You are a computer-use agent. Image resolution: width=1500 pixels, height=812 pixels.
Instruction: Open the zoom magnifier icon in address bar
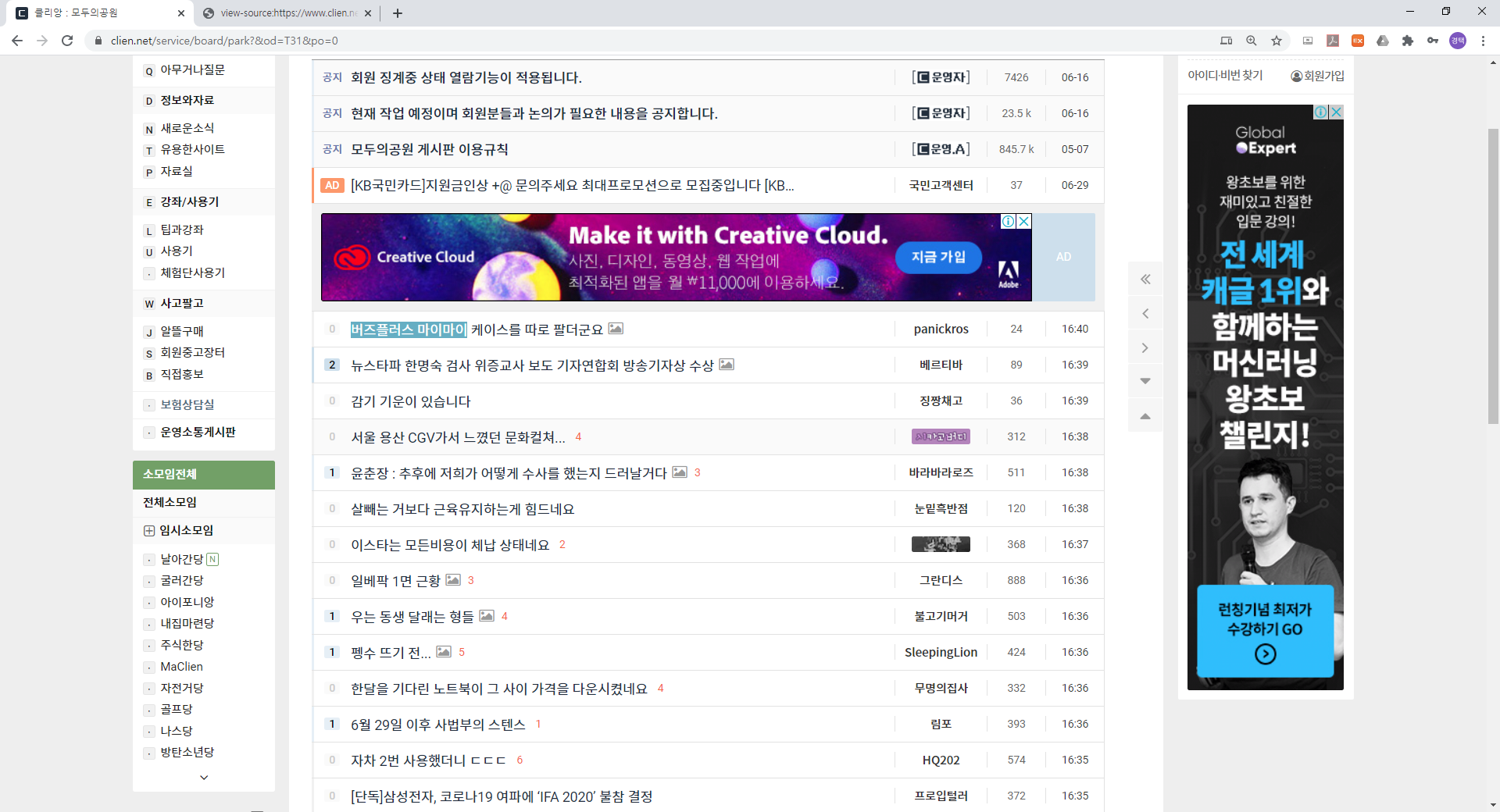pos(1252,41)
